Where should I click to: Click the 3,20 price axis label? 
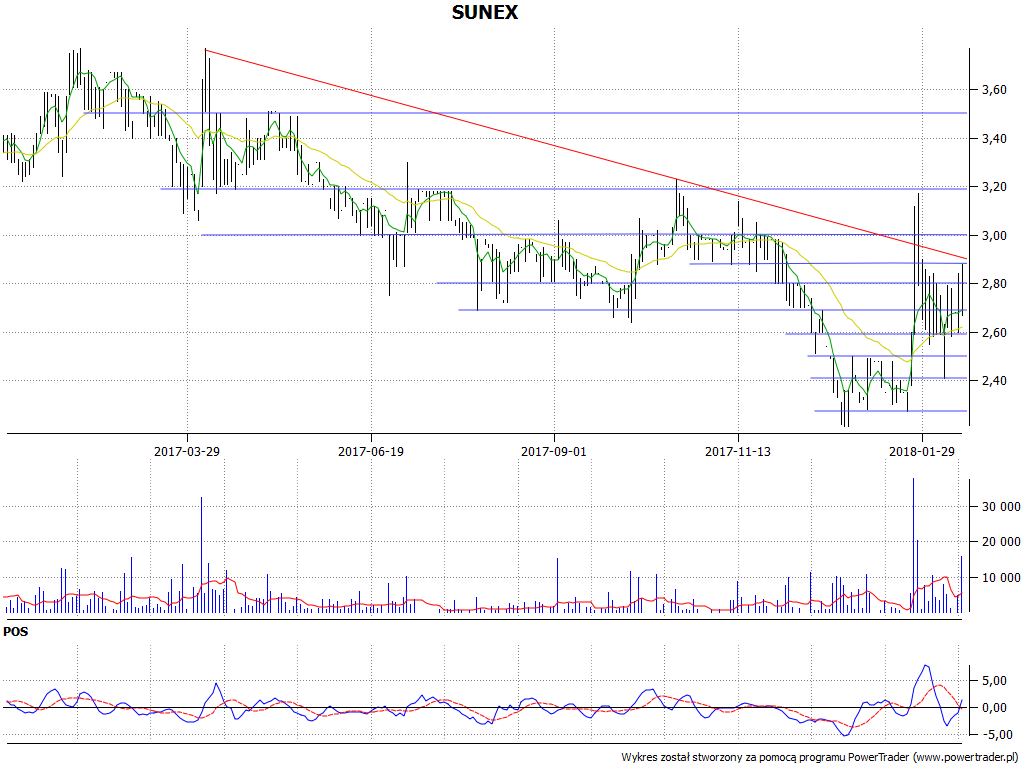[993, 187]
